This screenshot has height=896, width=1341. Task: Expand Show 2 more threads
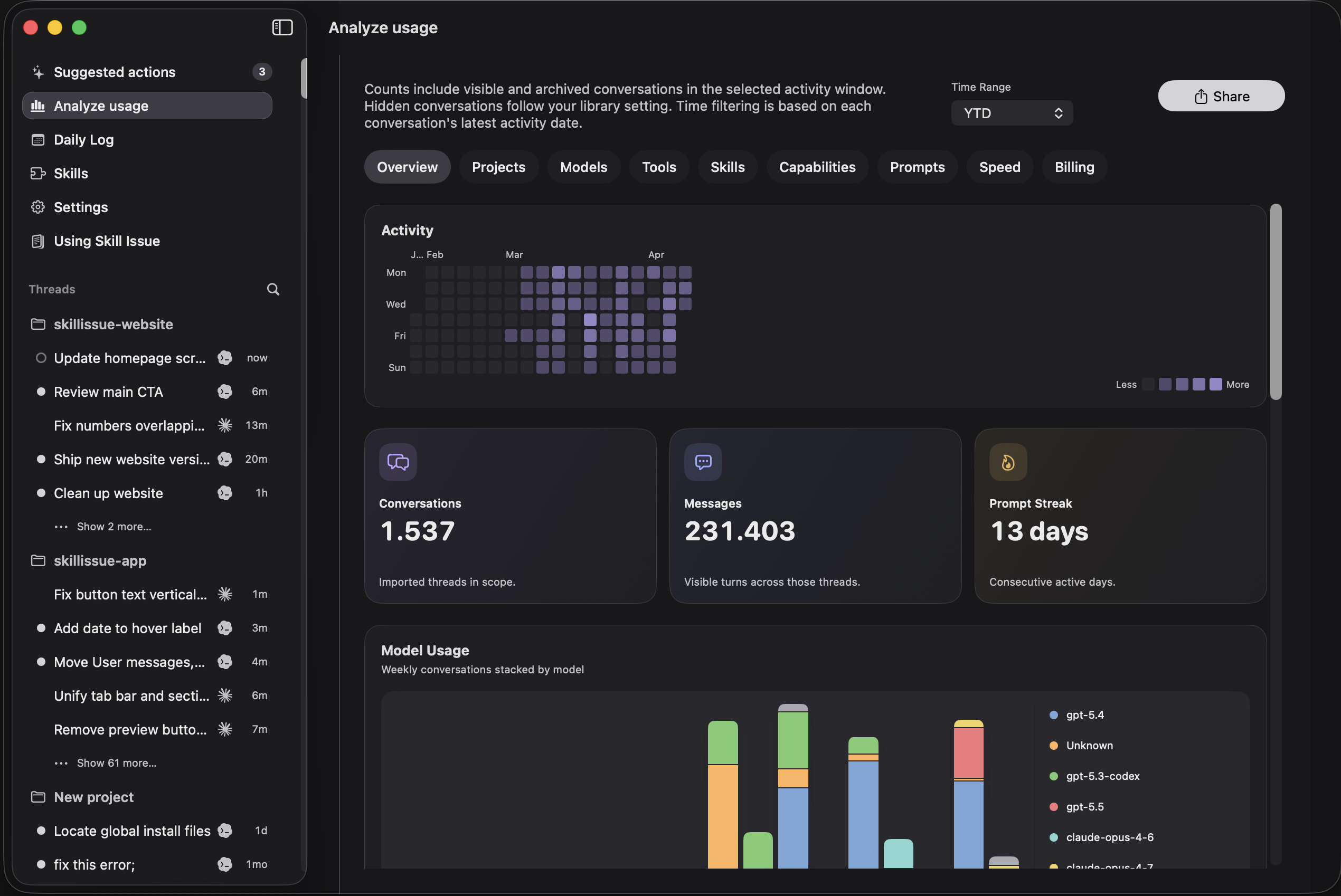(114, 526)
